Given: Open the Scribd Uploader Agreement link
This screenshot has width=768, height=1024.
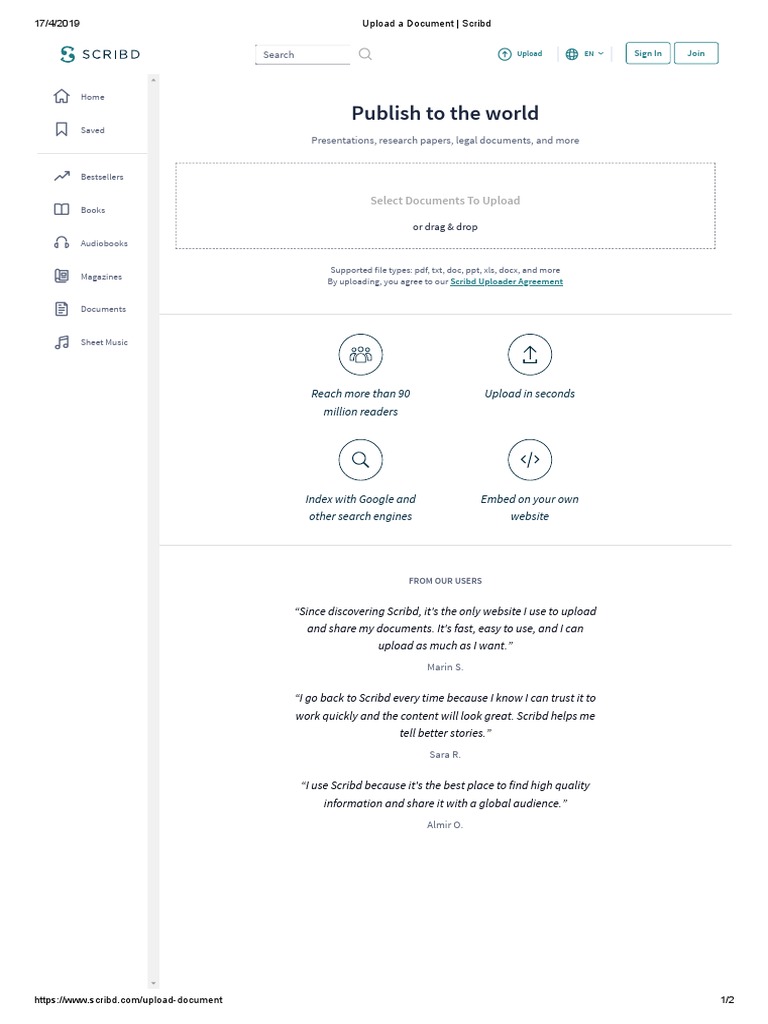Looking at the screenshot, I should pyautogui.click(x=506, y=282).
